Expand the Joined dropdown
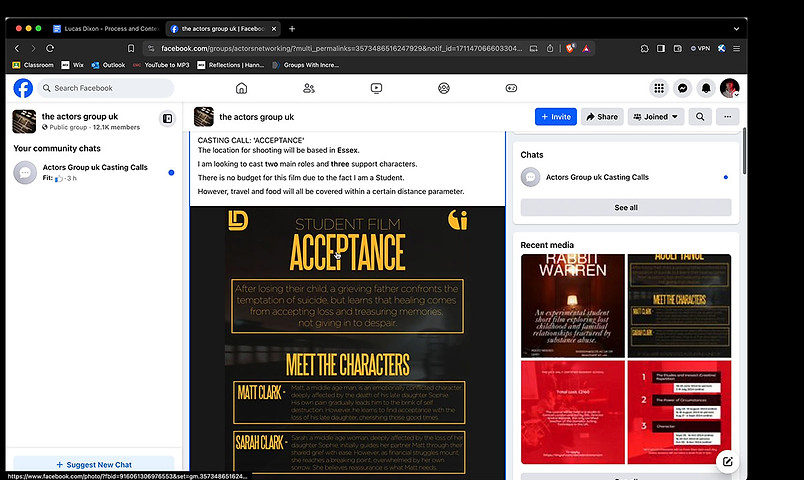Image resolution: width=804 pixels, height=480 pixels. click(x=656, y=117)
